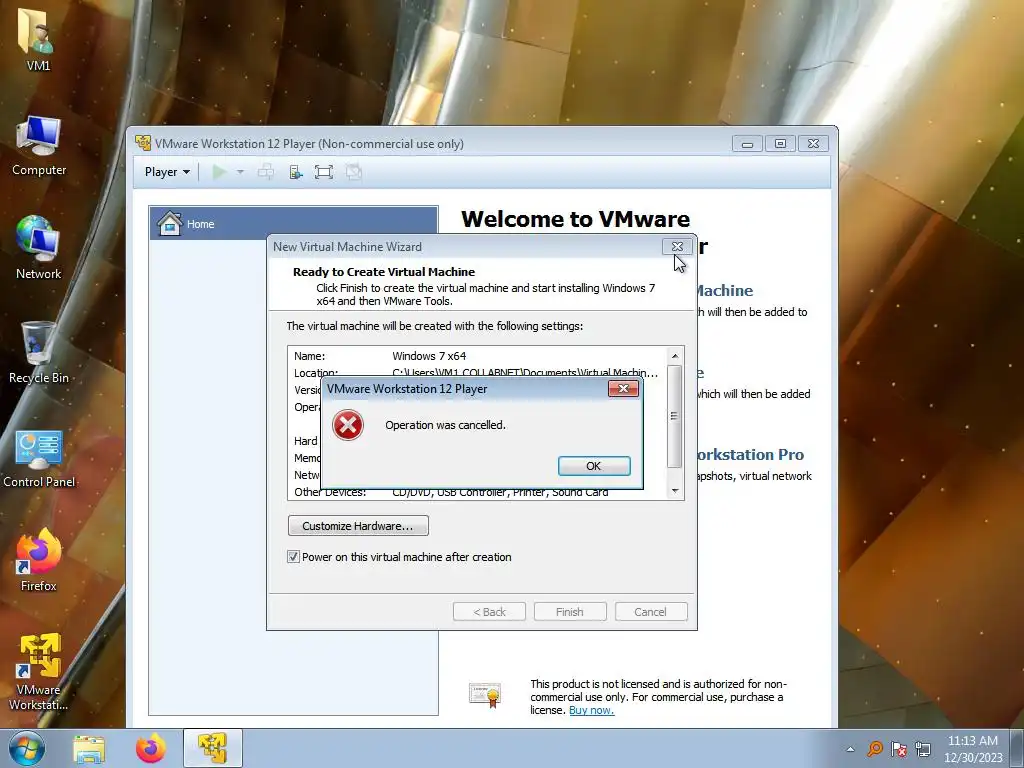The width and height of the screenshot is (1024, 768).
Task: Open the Buy now link
Action: (x=591, y=711)
